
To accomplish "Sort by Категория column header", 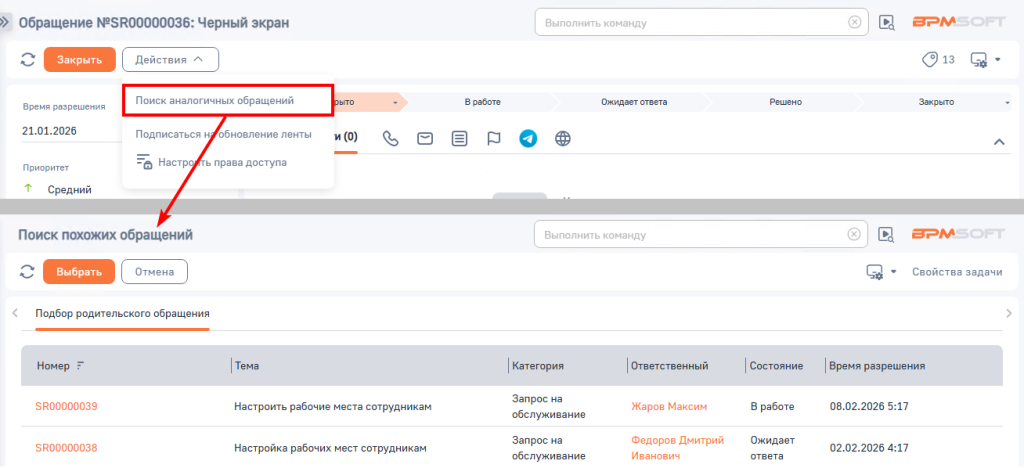I will (x=538, y=366).
